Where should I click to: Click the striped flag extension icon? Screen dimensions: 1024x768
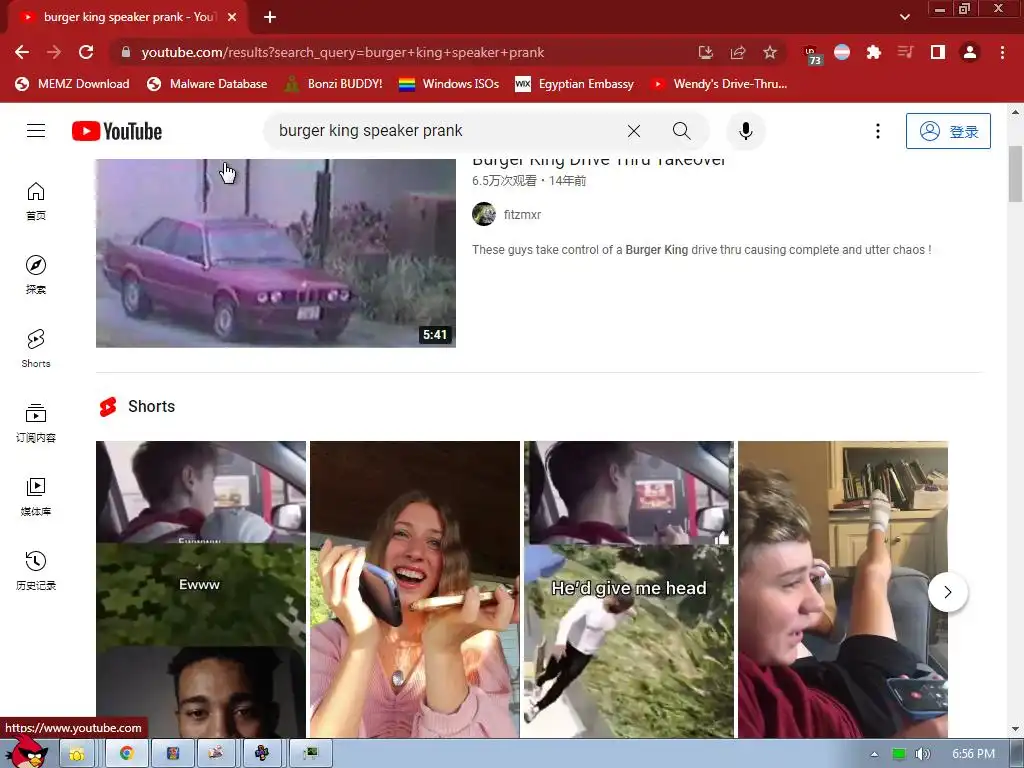pyautogui.click(x=842, y=52)
